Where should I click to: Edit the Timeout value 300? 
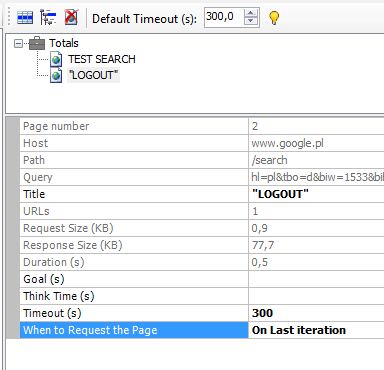click(263, 313)
